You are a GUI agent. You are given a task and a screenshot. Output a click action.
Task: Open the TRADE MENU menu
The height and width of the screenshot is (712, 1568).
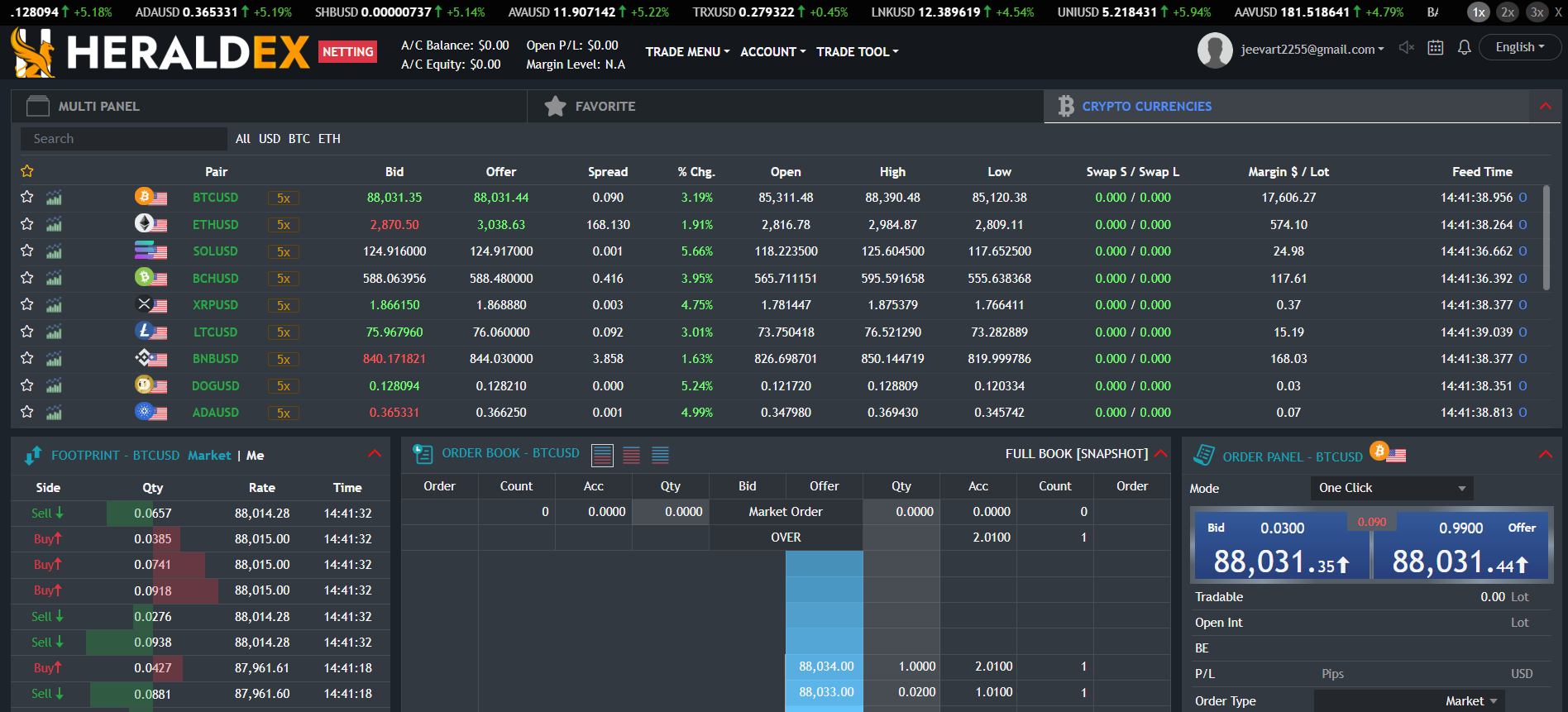[687, 52]
